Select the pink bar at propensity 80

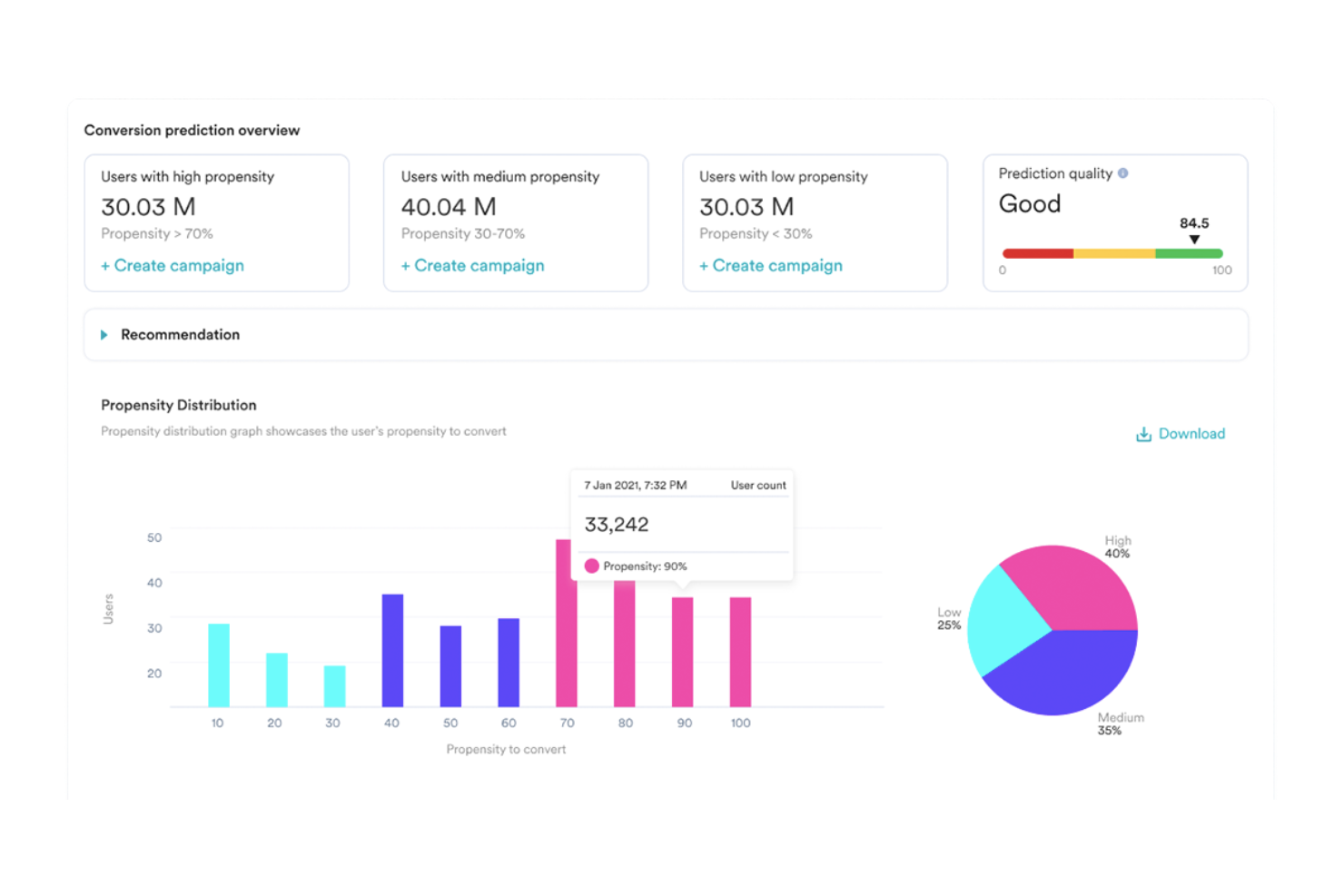pos(625,644)
